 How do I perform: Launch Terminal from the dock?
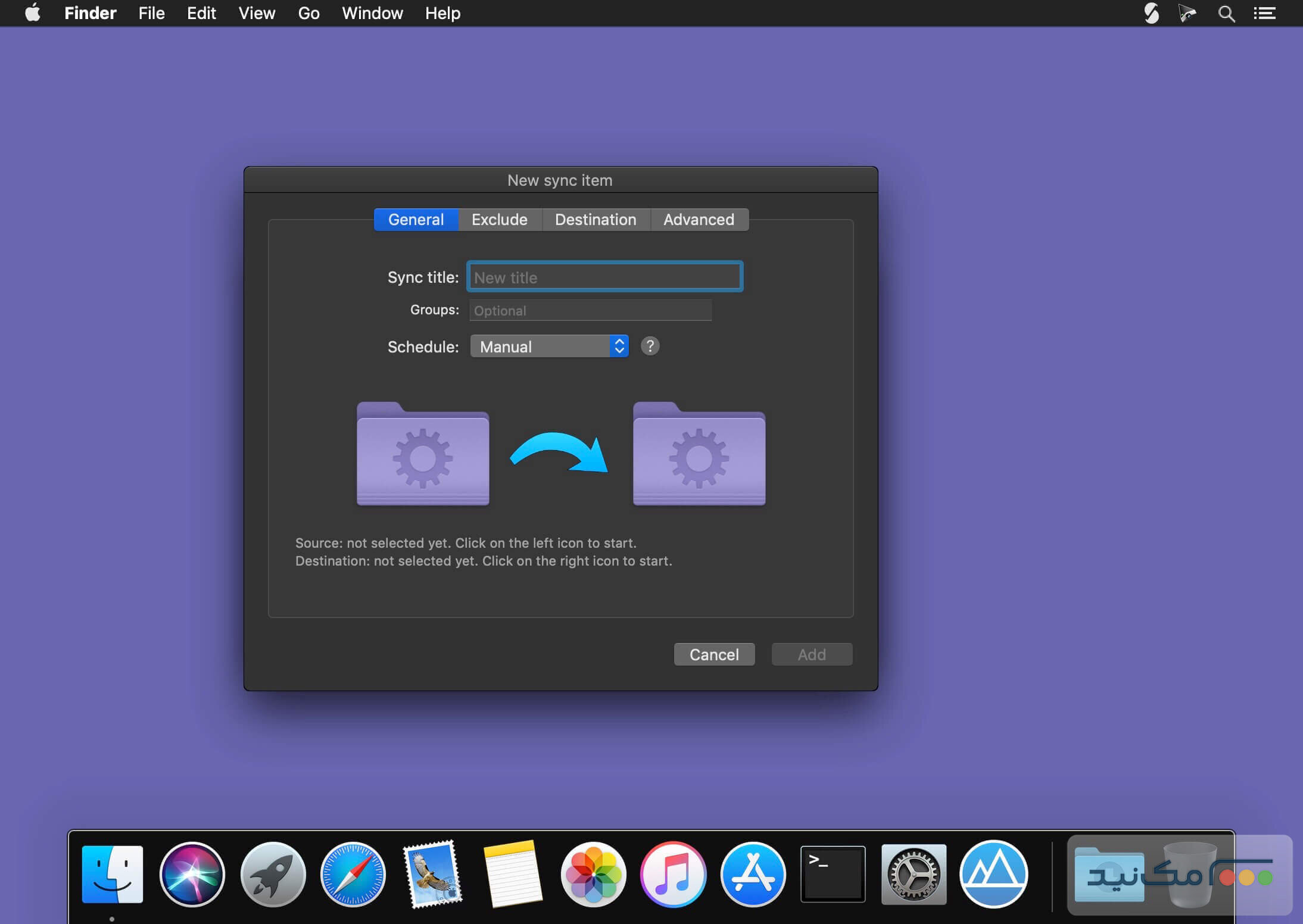[833, 874]
